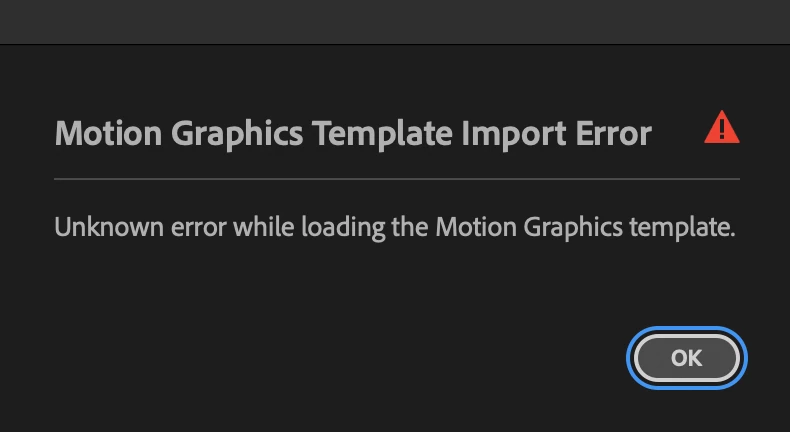
Task: Click the horizontal divider under the title
Action: pos(397,179)
